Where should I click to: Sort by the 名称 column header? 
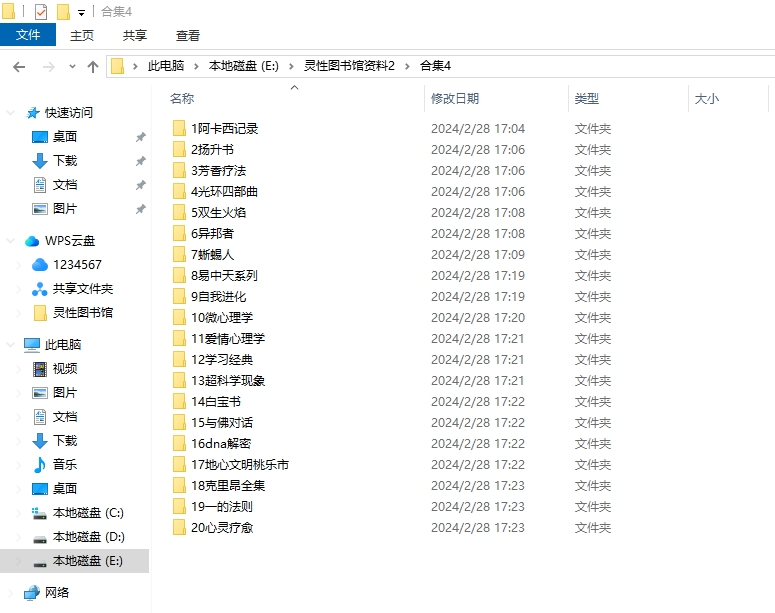(182, 98)
